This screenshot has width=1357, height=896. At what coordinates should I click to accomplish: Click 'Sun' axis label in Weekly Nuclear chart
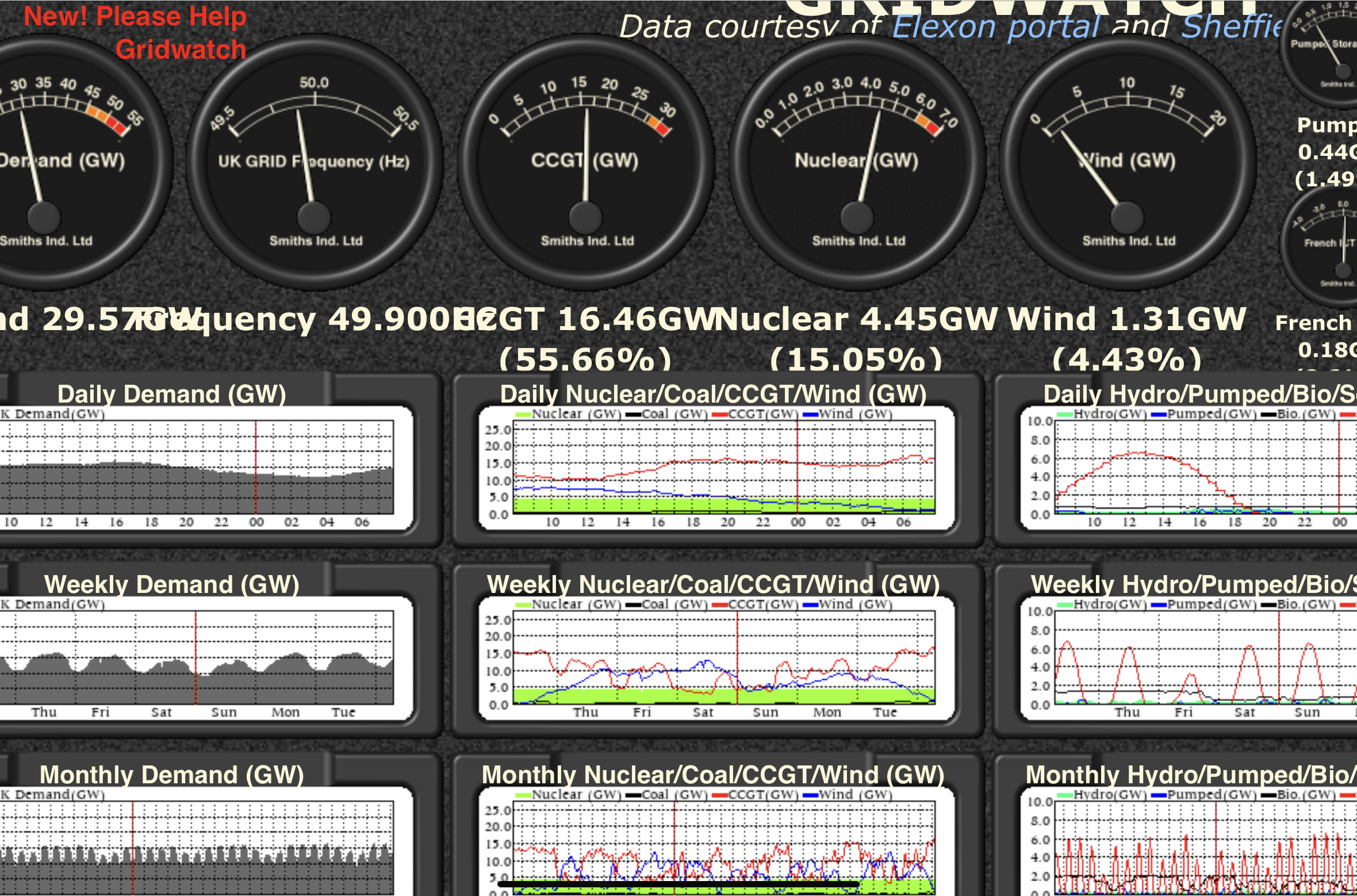tap(765, 713)
